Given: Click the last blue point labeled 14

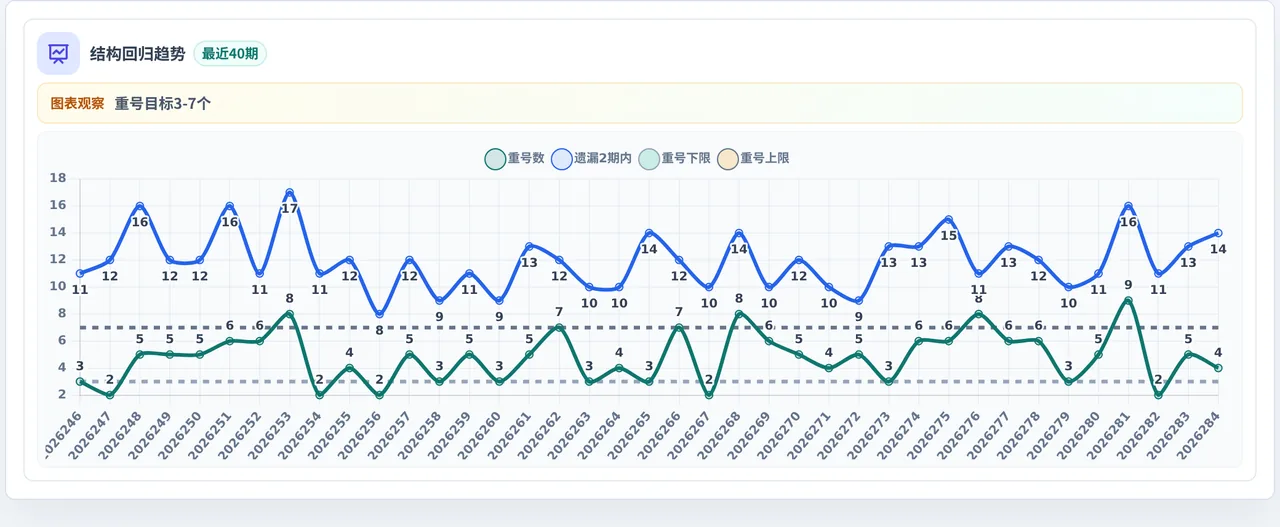Looking at the screenshot, I should (x=1218, y=233).
